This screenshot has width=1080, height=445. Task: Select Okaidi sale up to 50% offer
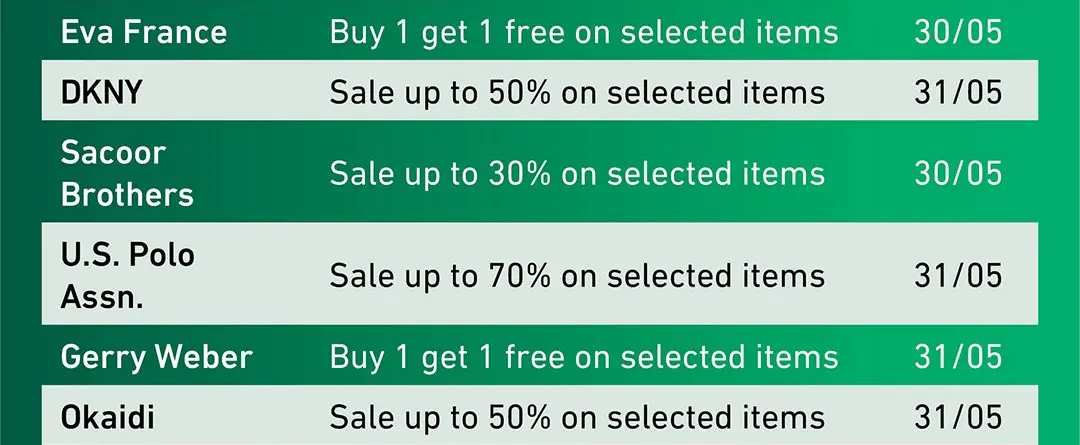[x=577, y=417]
